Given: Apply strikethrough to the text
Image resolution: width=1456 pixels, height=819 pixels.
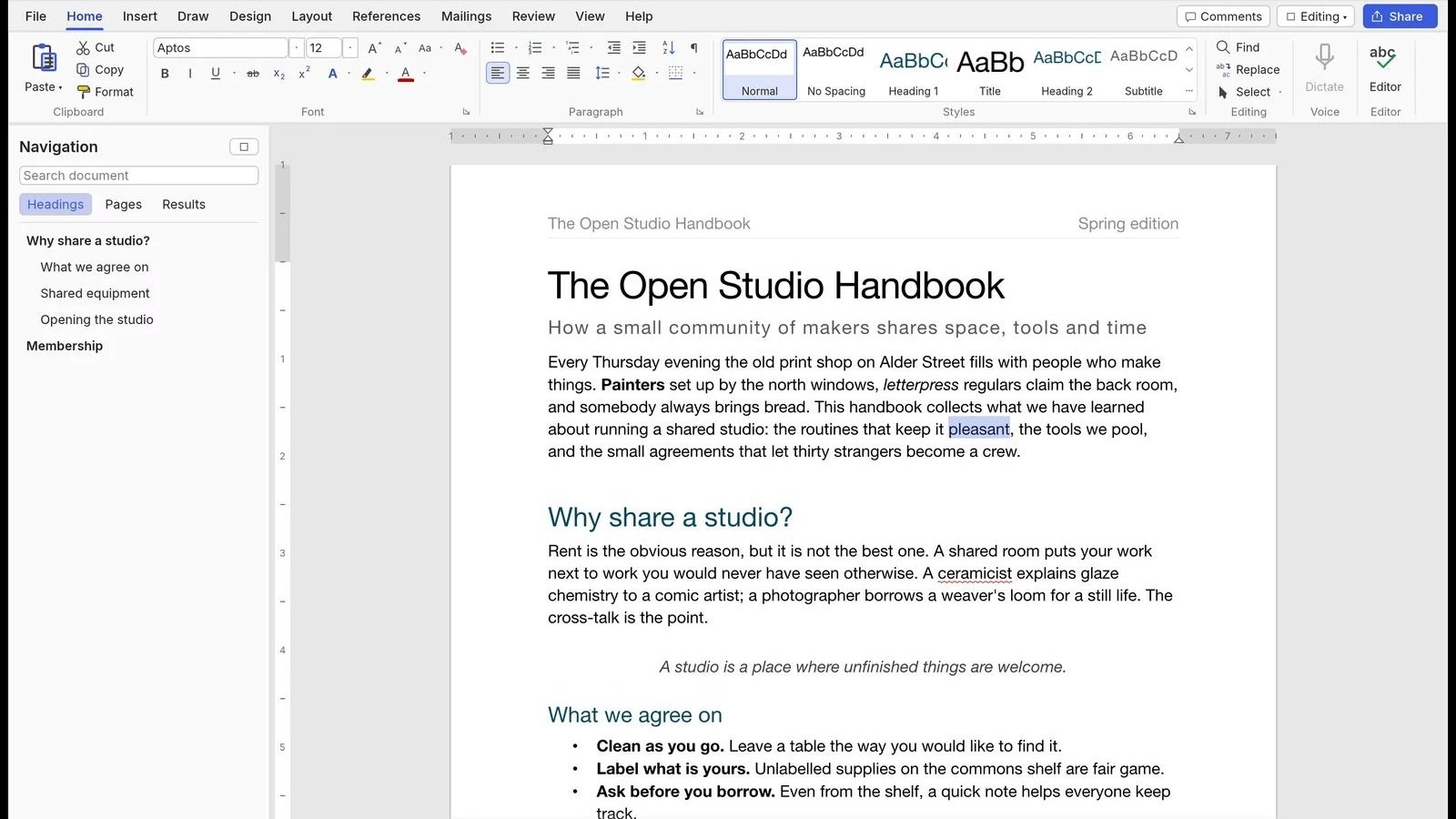Looking at the screenshot, I should point(253,74).
